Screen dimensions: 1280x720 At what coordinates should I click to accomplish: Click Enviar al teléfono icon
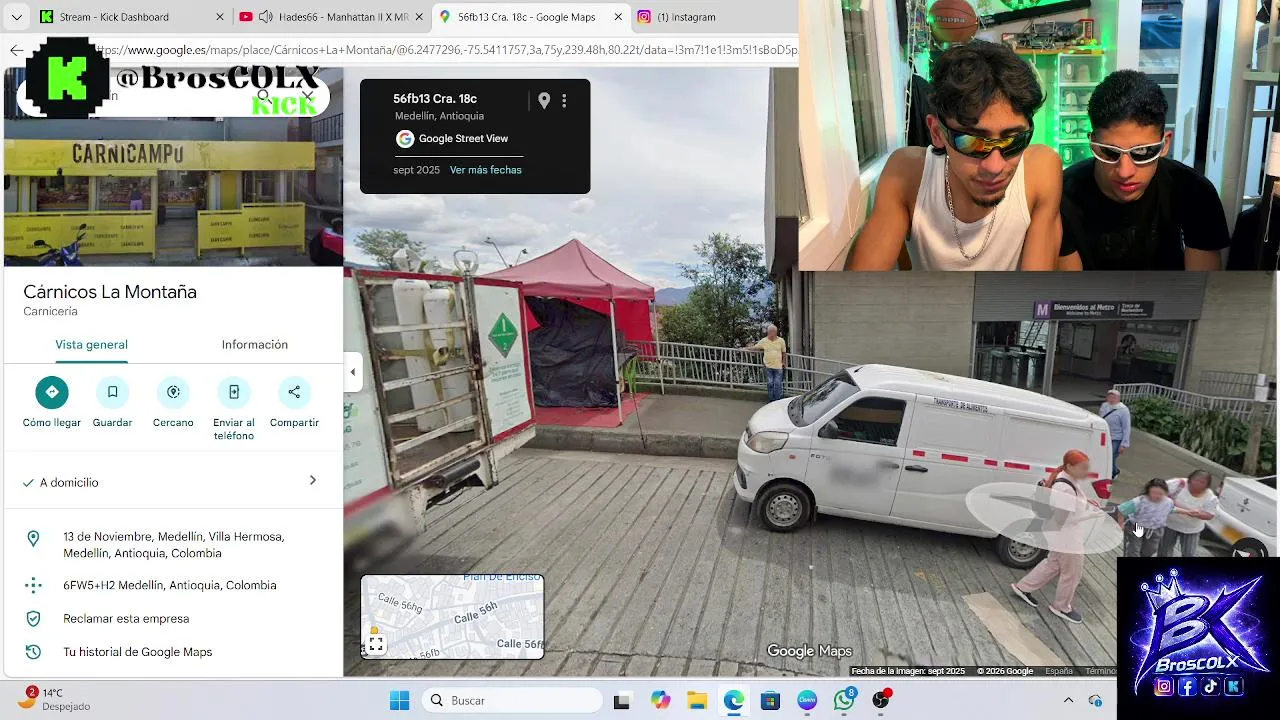[x=234, y=392]
